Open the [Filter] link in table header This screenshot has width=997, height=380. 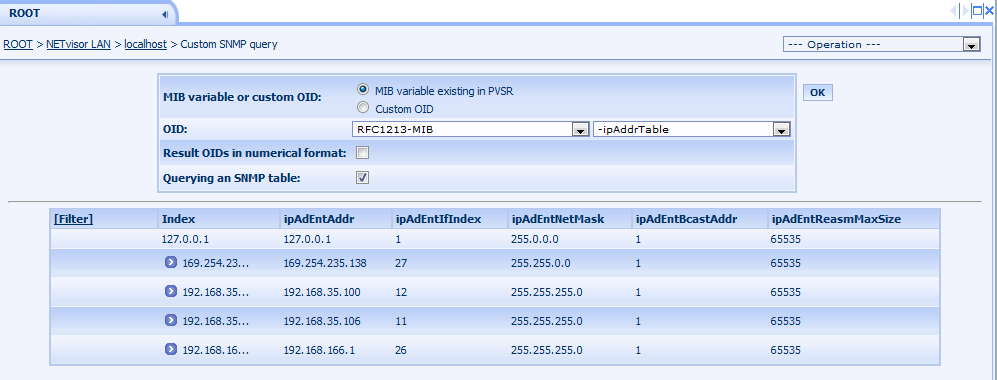point(74,219)
